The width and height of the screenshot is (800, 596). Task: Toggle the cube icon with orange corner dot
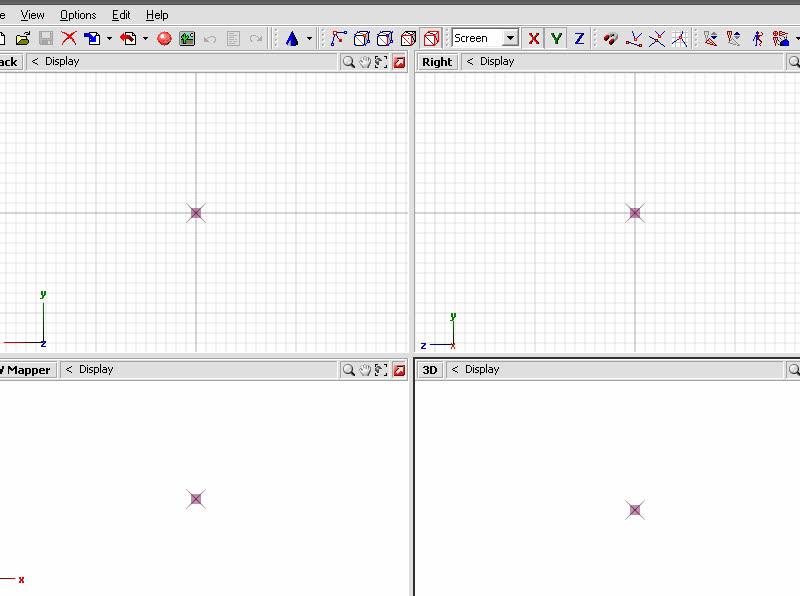coord(362,39)
